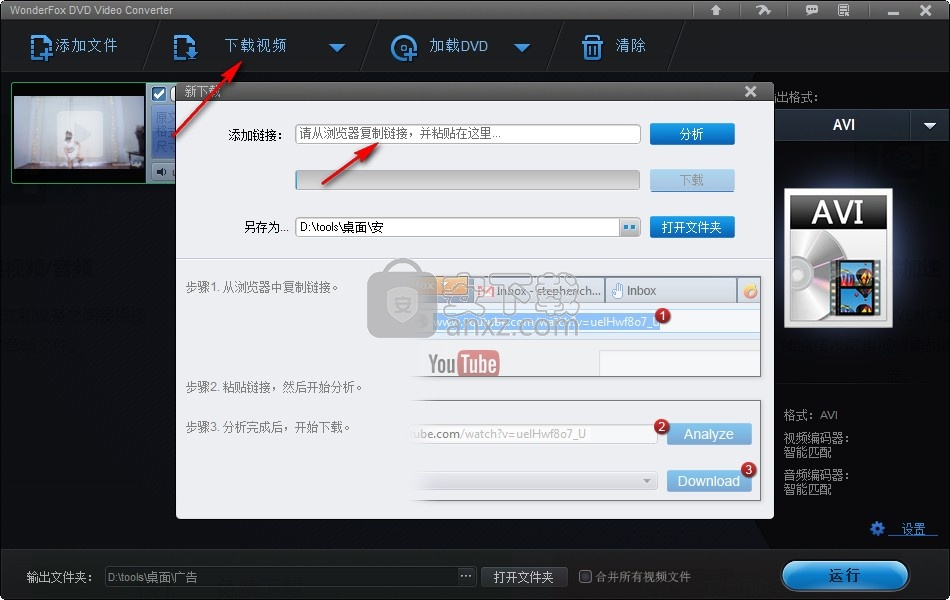Click the 视频编码器 label text
Viewport: 950px width, 600px height.
click(815, 438)
